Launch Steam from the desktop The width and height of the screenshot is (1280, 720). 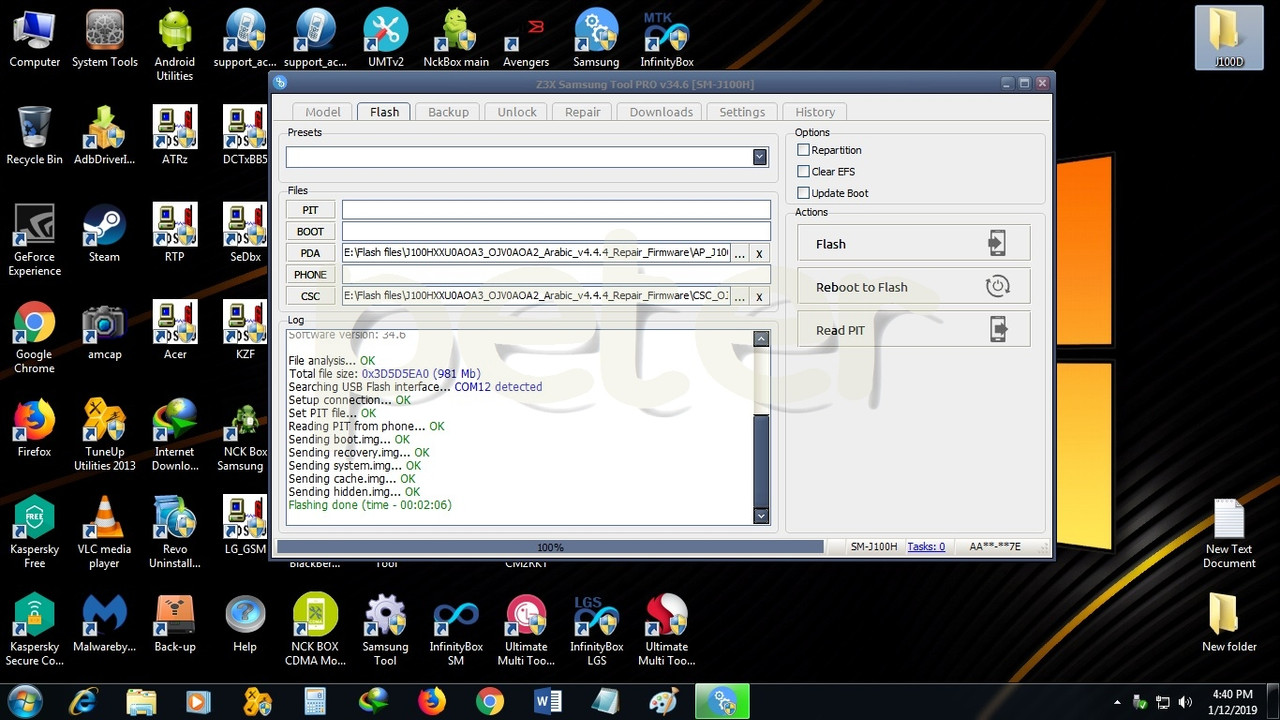pos(104,234)
